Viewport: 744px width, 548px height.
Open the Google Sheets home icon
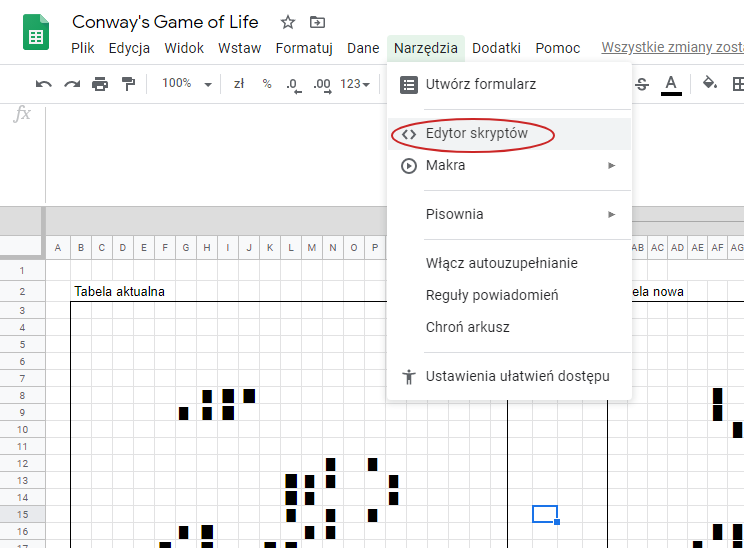coord(36,33)
